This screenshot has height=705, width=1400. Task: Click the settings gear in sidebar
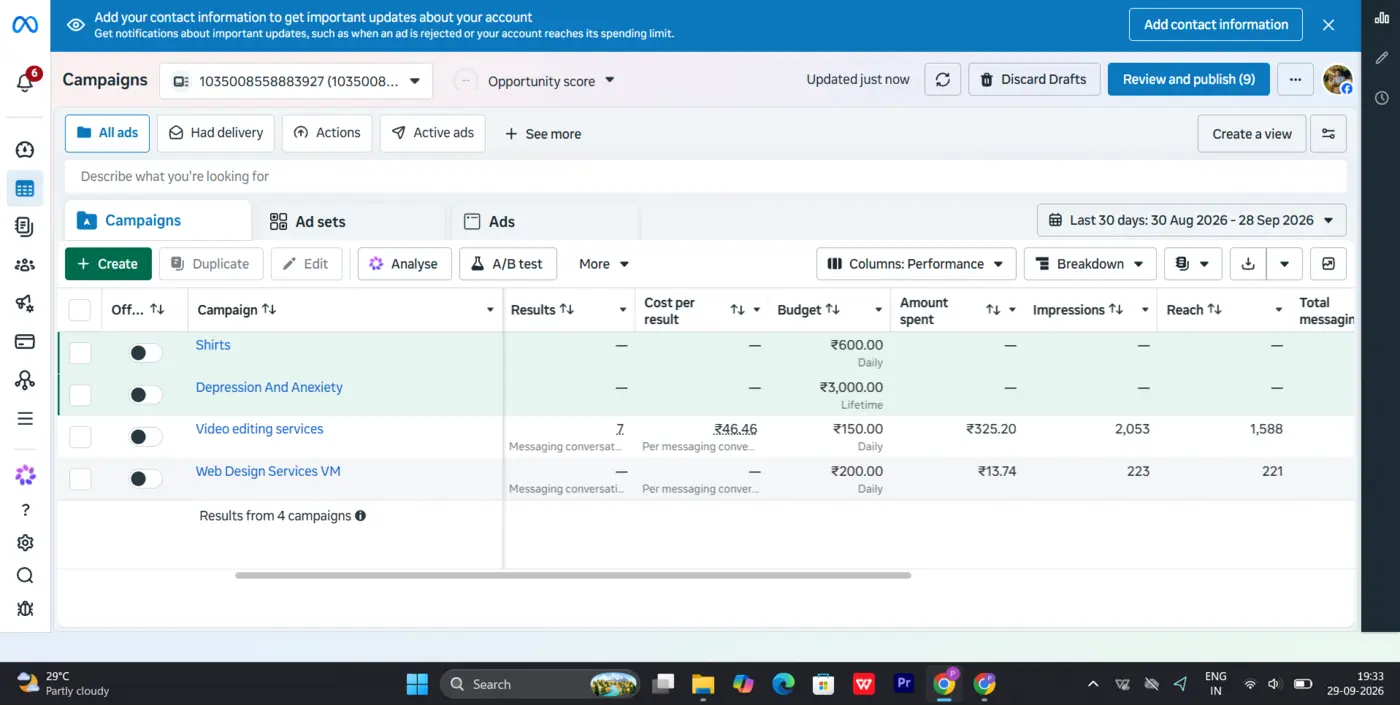[x=25, y=543]
